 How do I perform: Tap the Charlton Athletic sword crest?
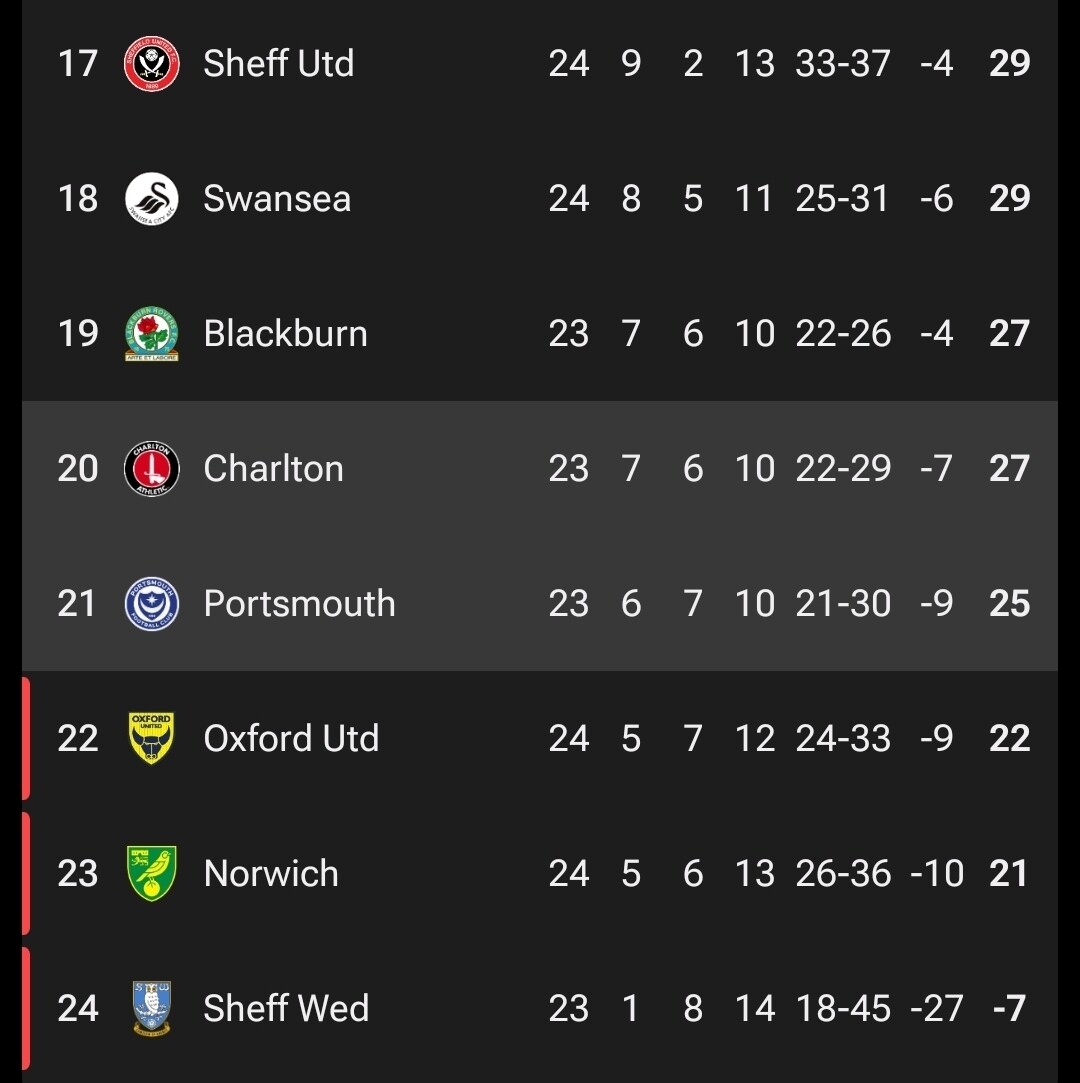[x=152, y=469]
